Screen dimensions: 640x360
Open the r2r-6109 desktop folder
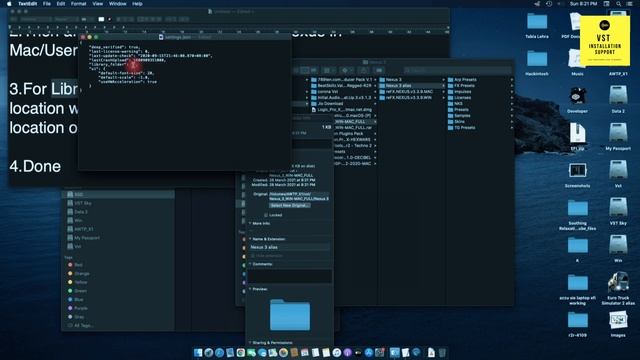pyautogui.click(x=577, y=320)
